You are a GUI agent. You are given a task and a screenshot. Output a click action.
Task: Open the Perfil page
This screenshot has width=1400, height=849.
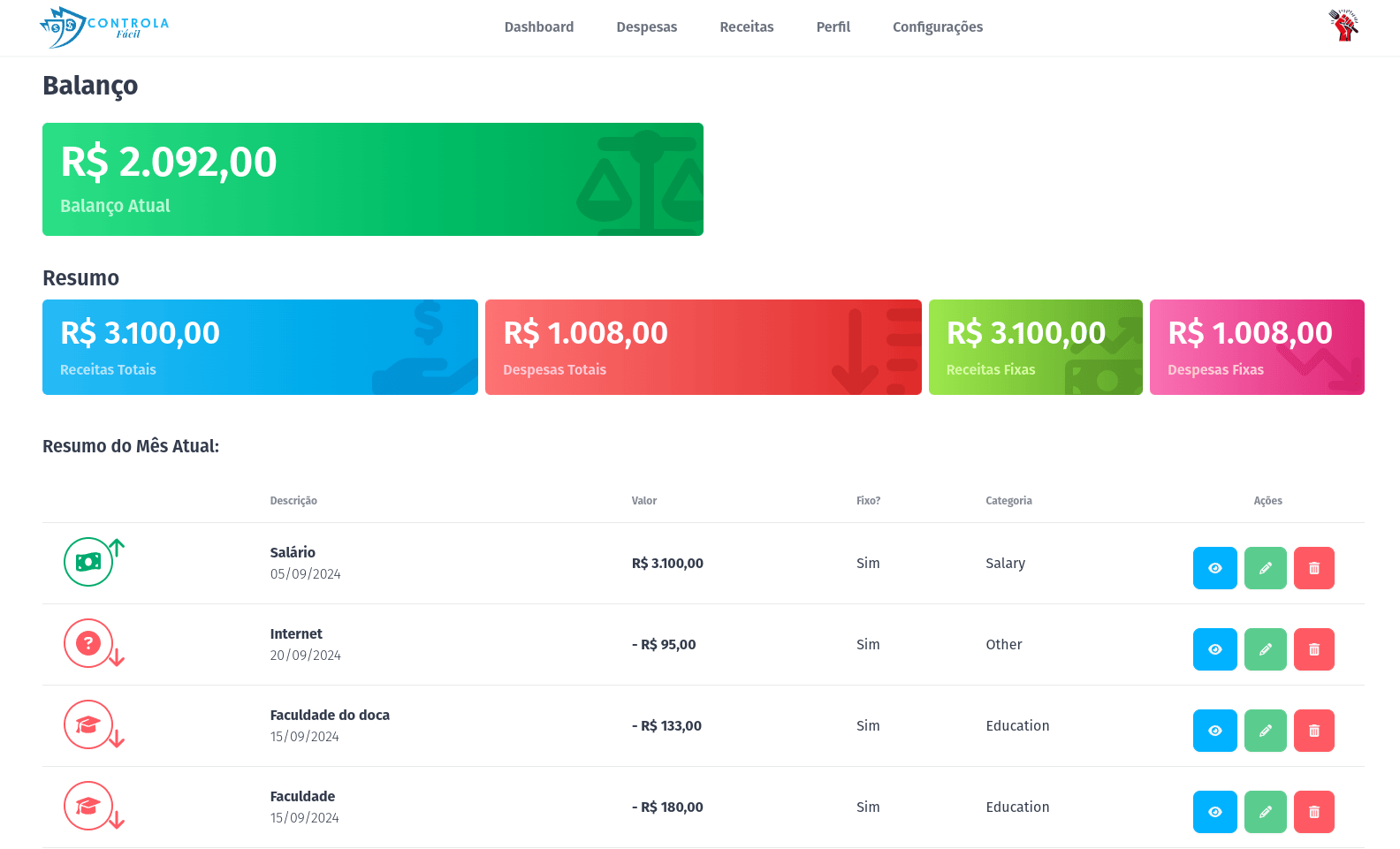click(x=833, y=27)
